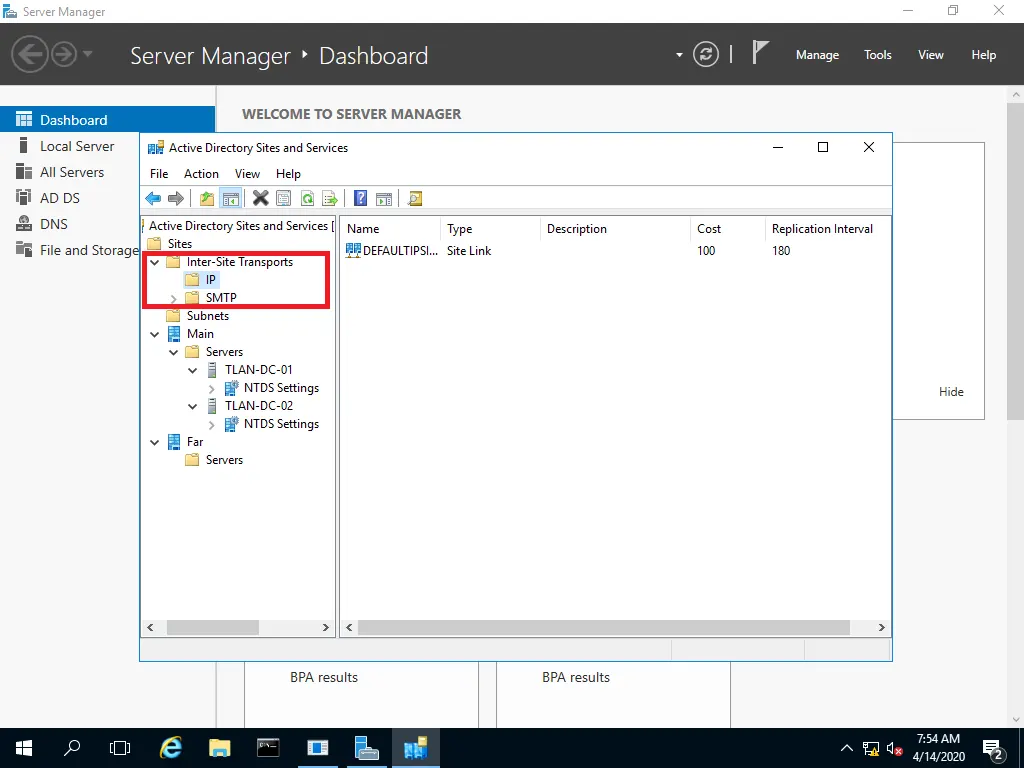
Task: Click Hide link in welcome tile
Action: (x=951, y=392)
